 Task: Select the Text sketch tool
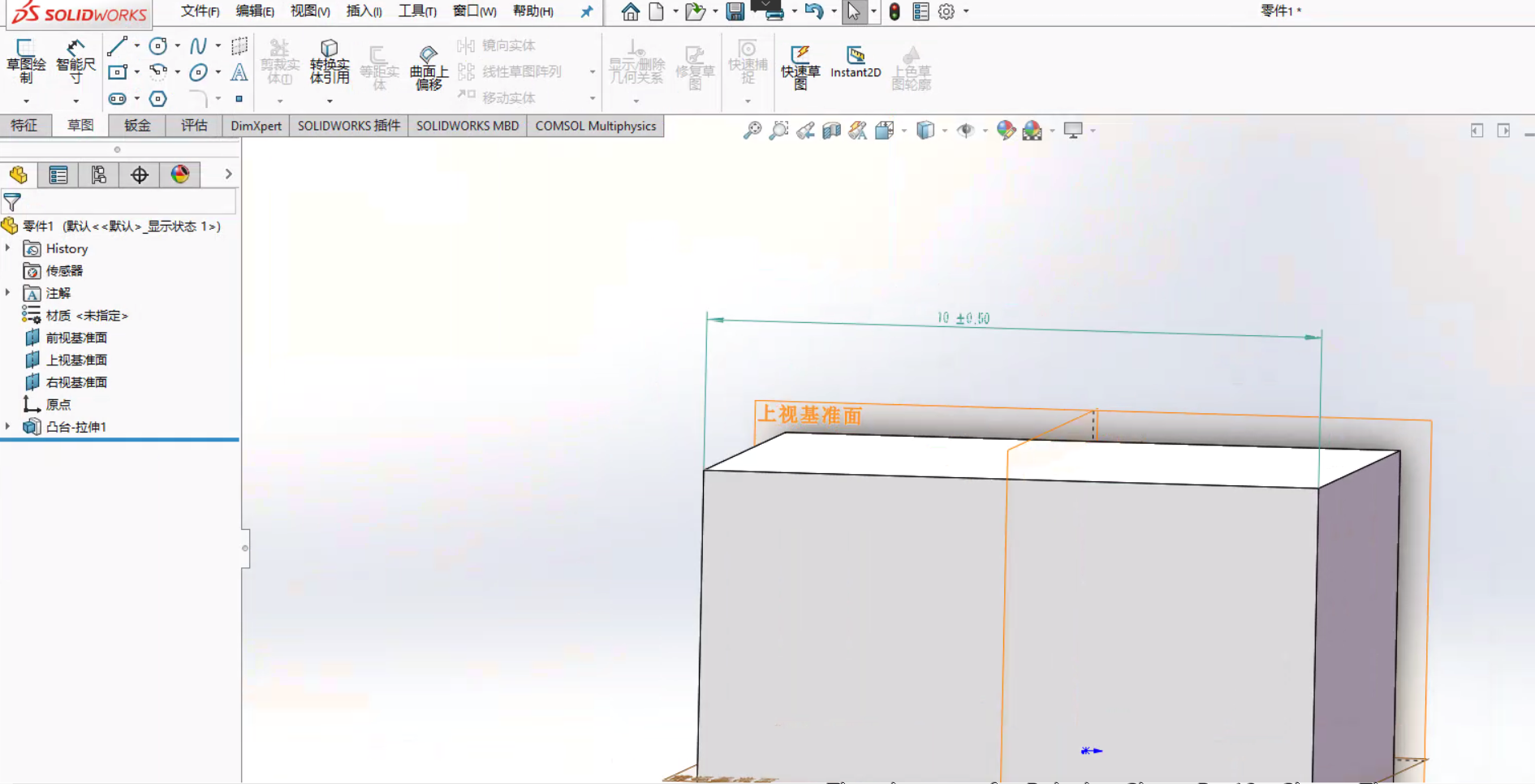click(239, 72)
